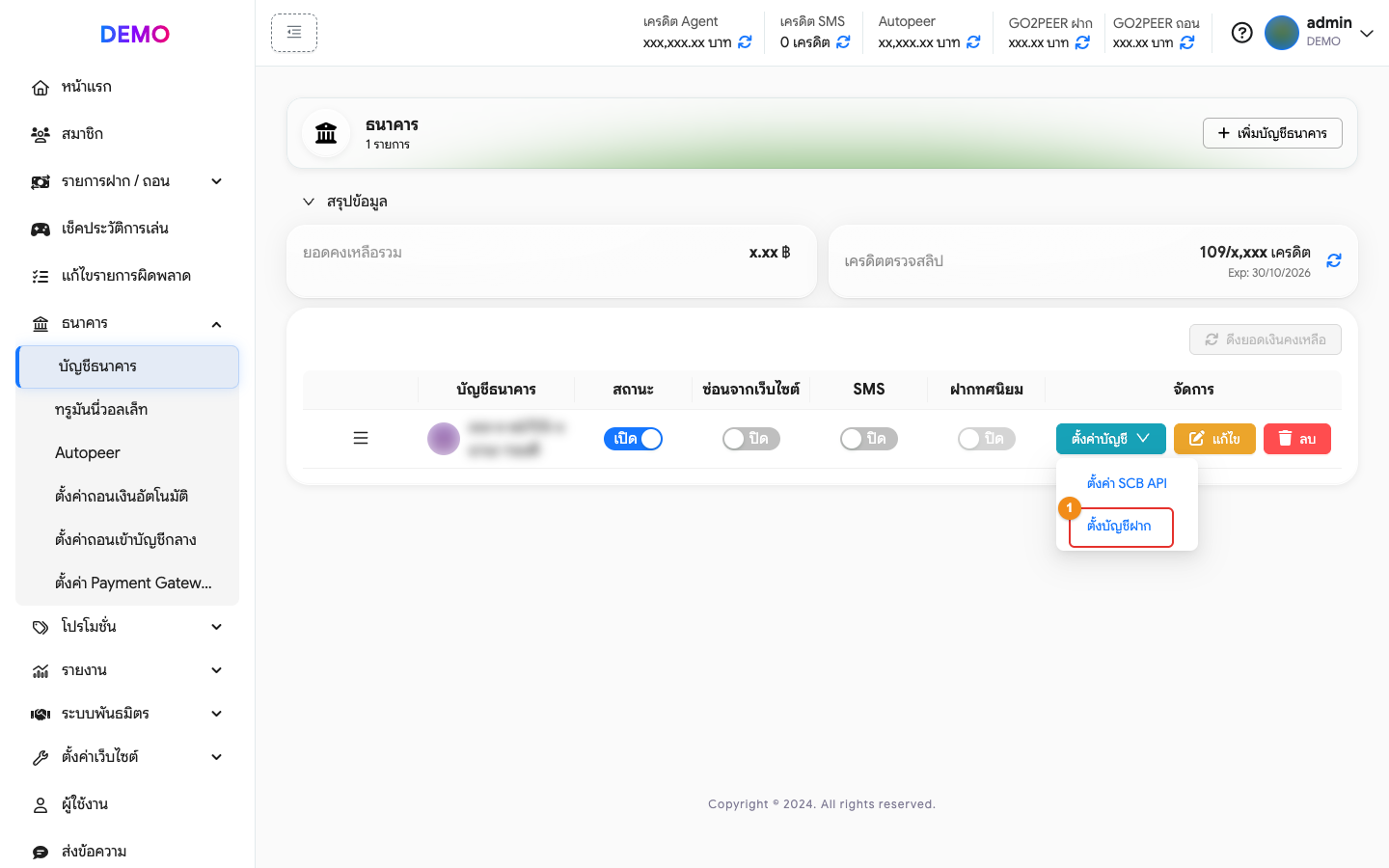Expand the รายงาน reports menu
The image size is (1389, 868).
click(x=127, y=670)
